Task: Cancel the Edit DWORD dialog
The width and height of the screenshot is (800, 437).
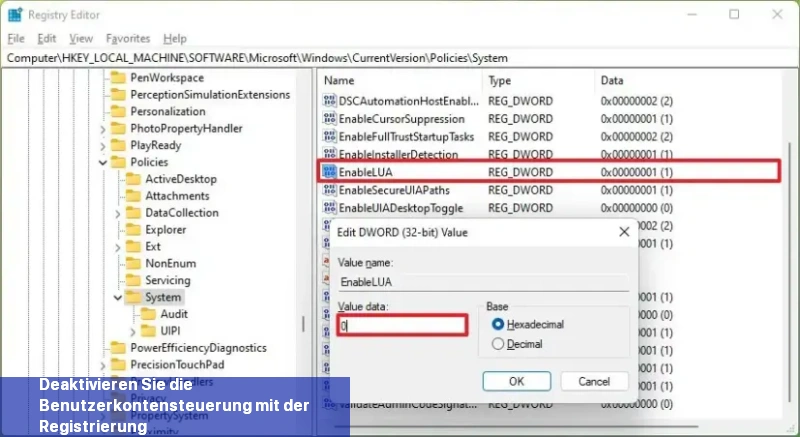Action: coord(594,381)
